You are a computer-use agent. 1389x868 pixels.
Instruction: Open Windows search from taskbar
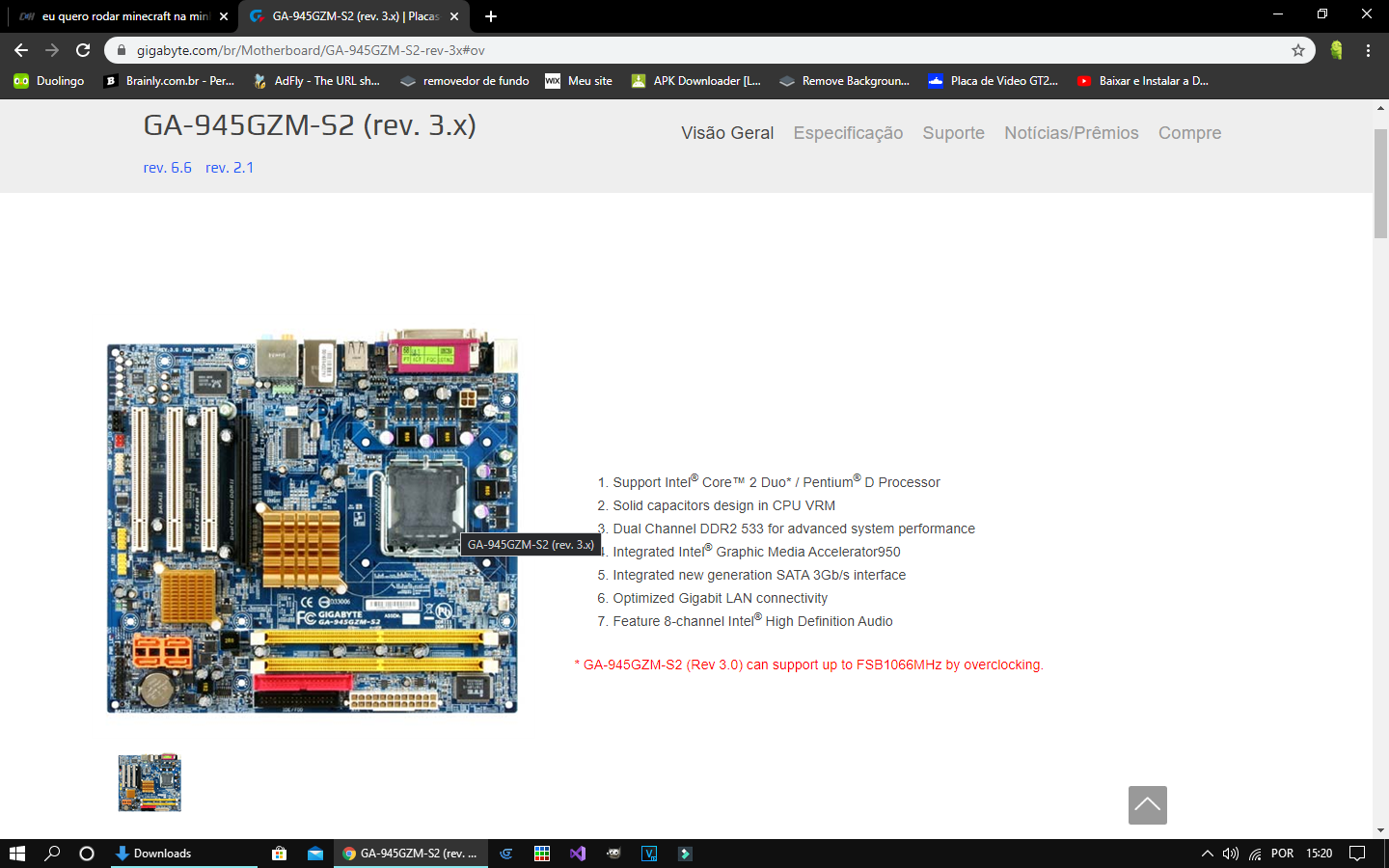pyautogui.click(x=52, y=854)
